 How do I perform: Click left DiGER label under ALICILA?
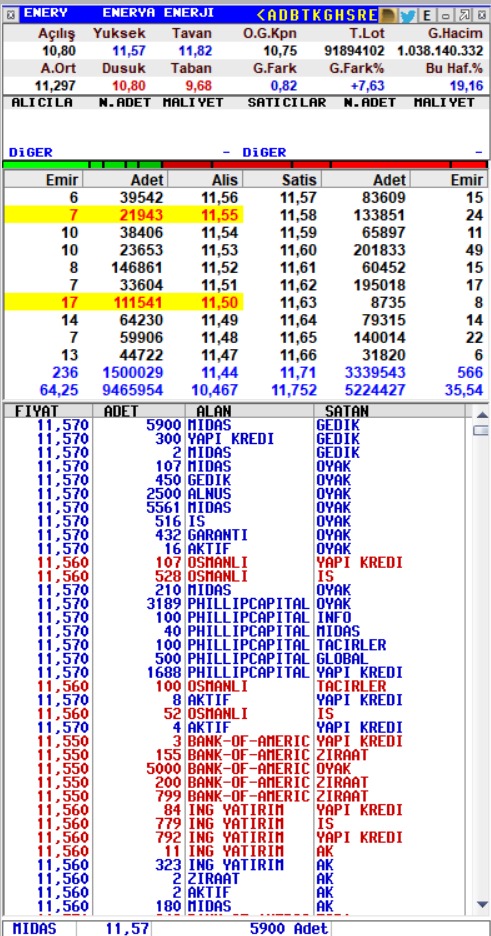pos(30,153)
